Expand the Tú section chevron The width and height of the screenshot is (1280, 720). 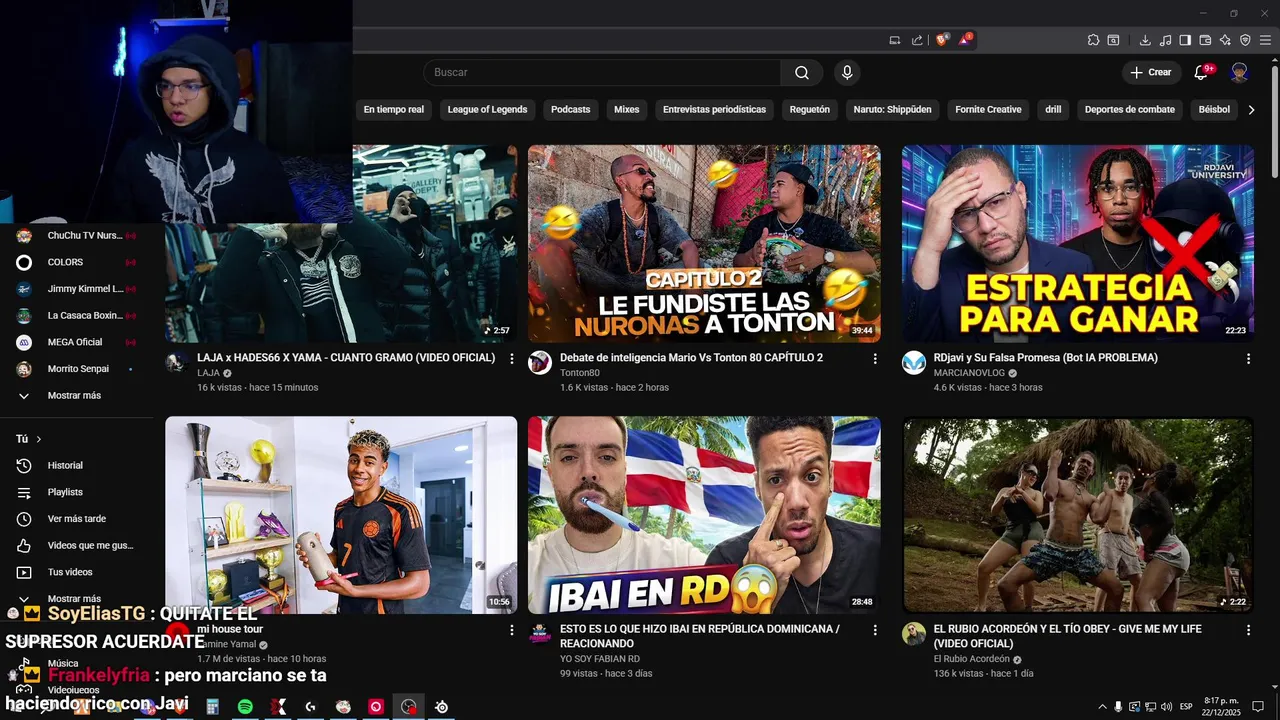pos(39,439)
